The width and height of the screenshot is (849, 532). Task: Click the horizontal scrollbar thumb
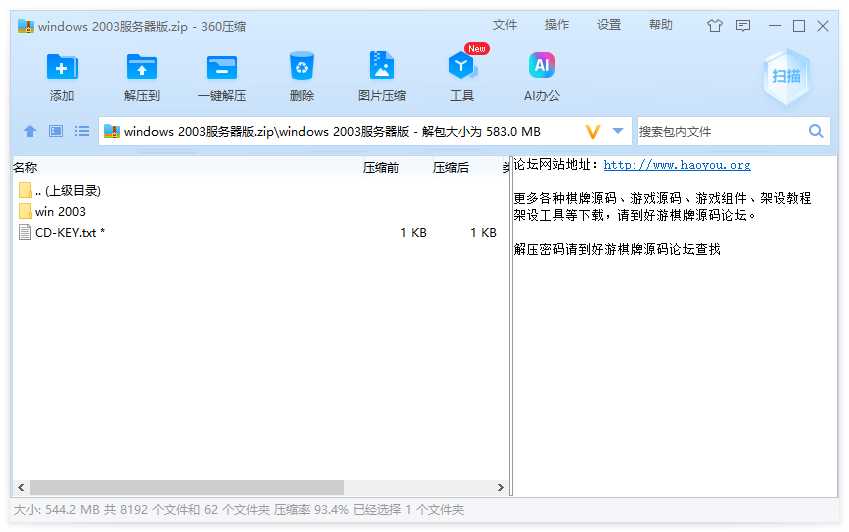tap(187, 487)
